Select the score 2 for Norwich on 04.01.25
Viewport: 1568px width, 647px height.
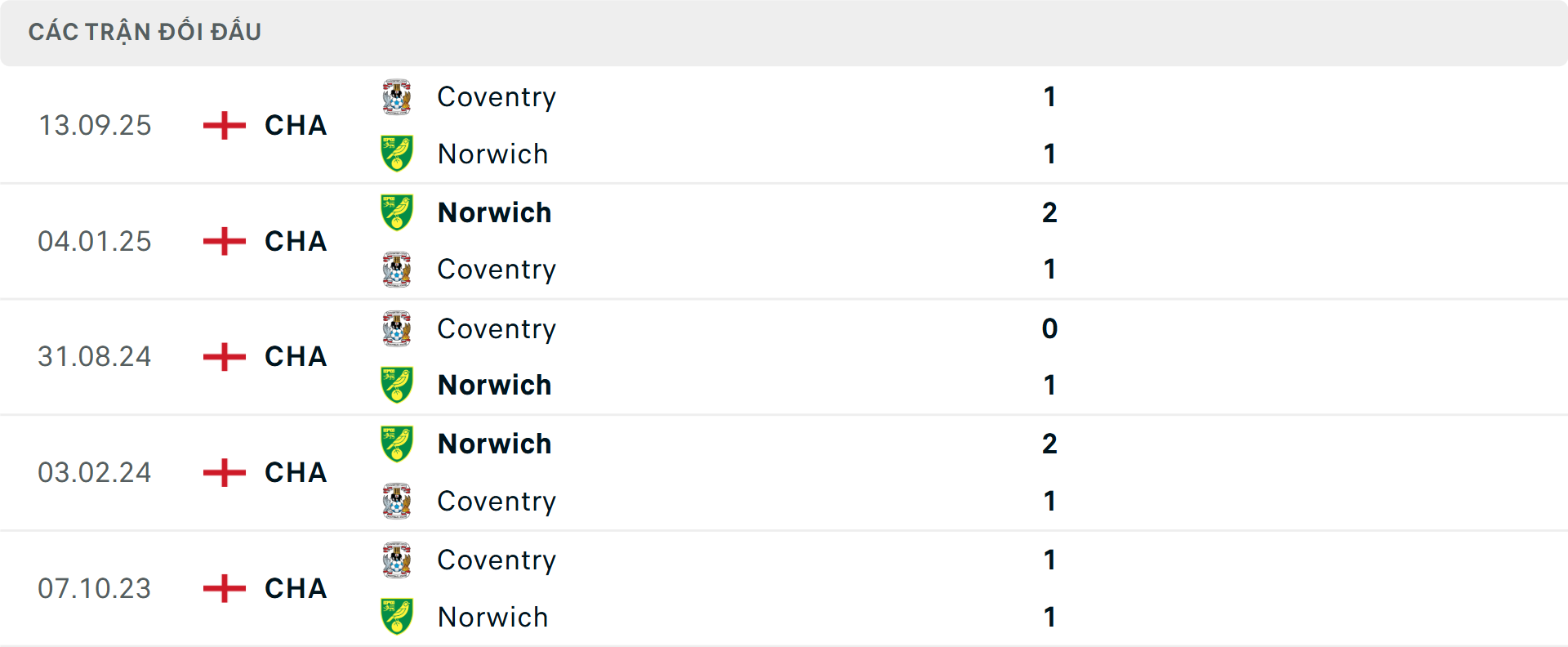tap(1050, 212)
